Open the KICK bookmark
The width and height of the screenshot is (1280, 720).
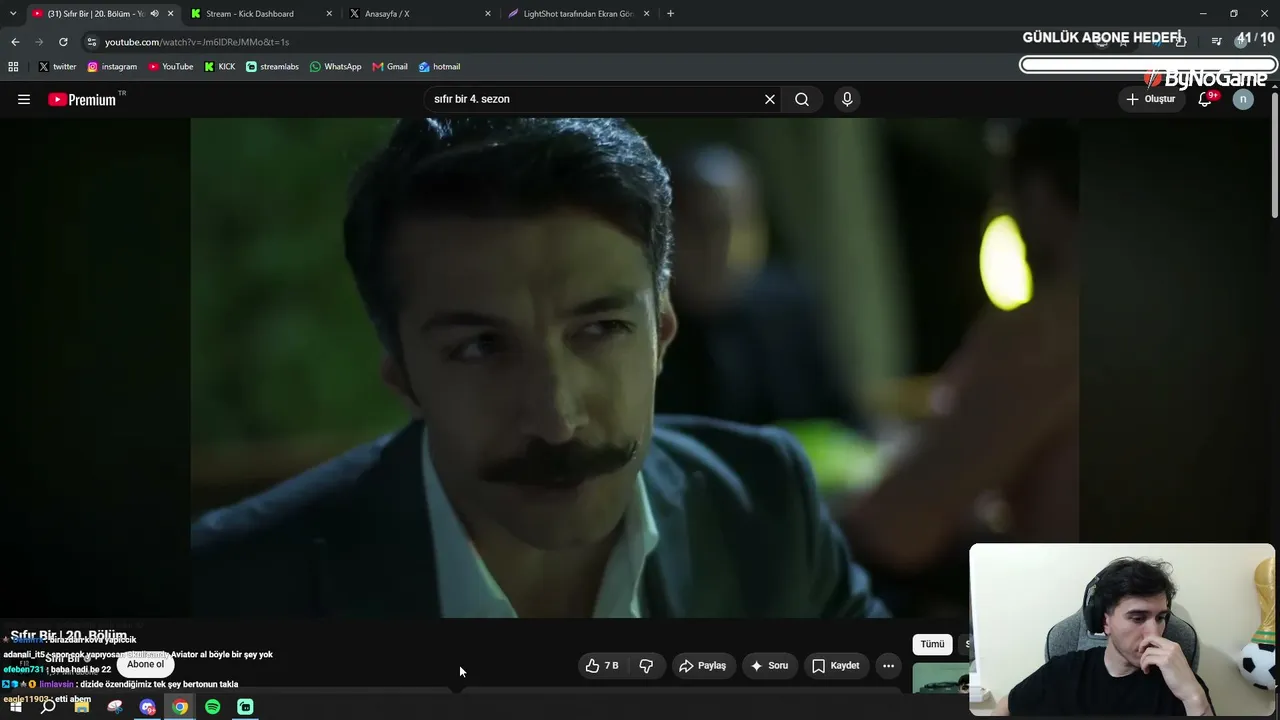(x=220, y=67)
